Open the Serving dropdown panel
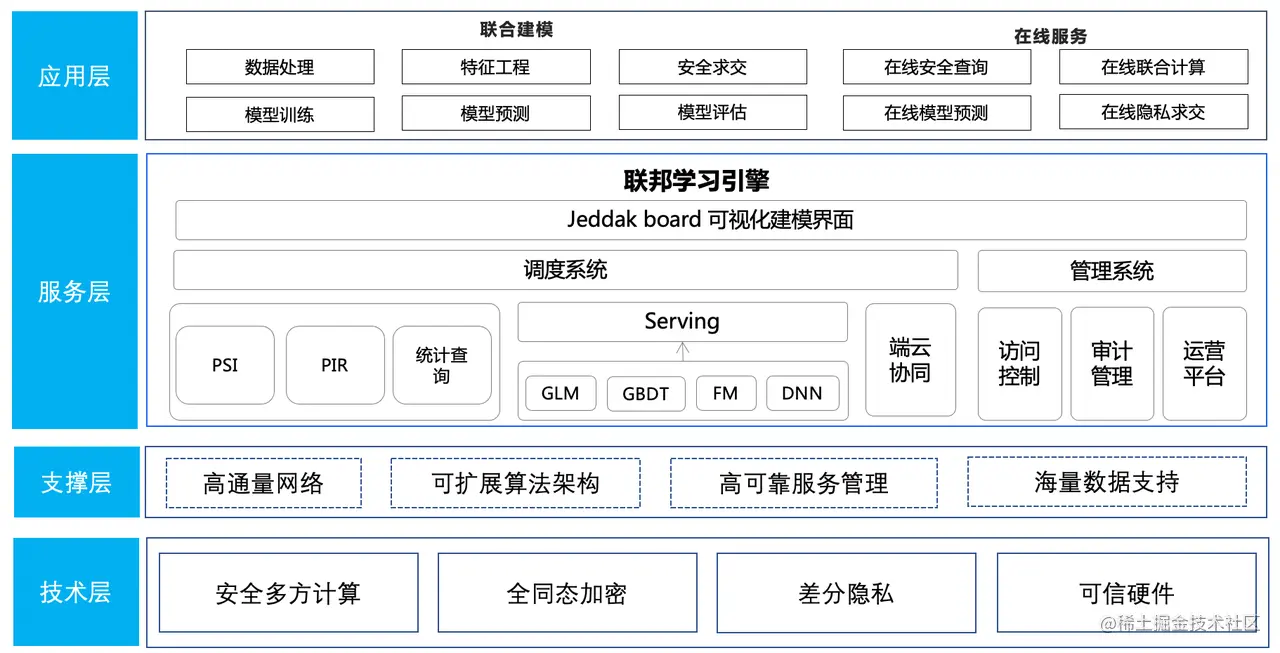Viewport: 1280px width, 653px height. click(x=682, y=321)
